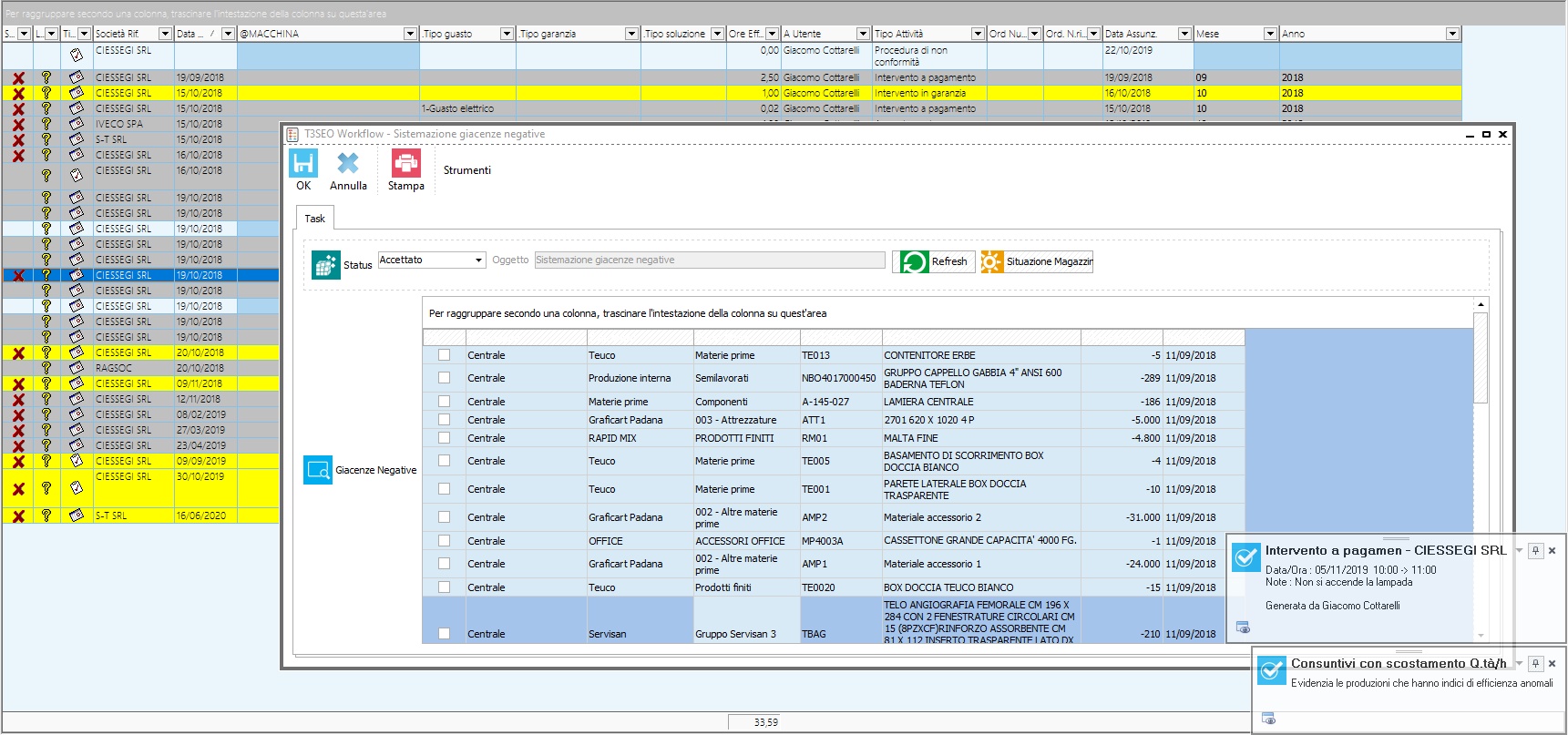
Task: Open the Società Rif. column filter dropdown
Action: pyautogui.click(x=165, y=34)
